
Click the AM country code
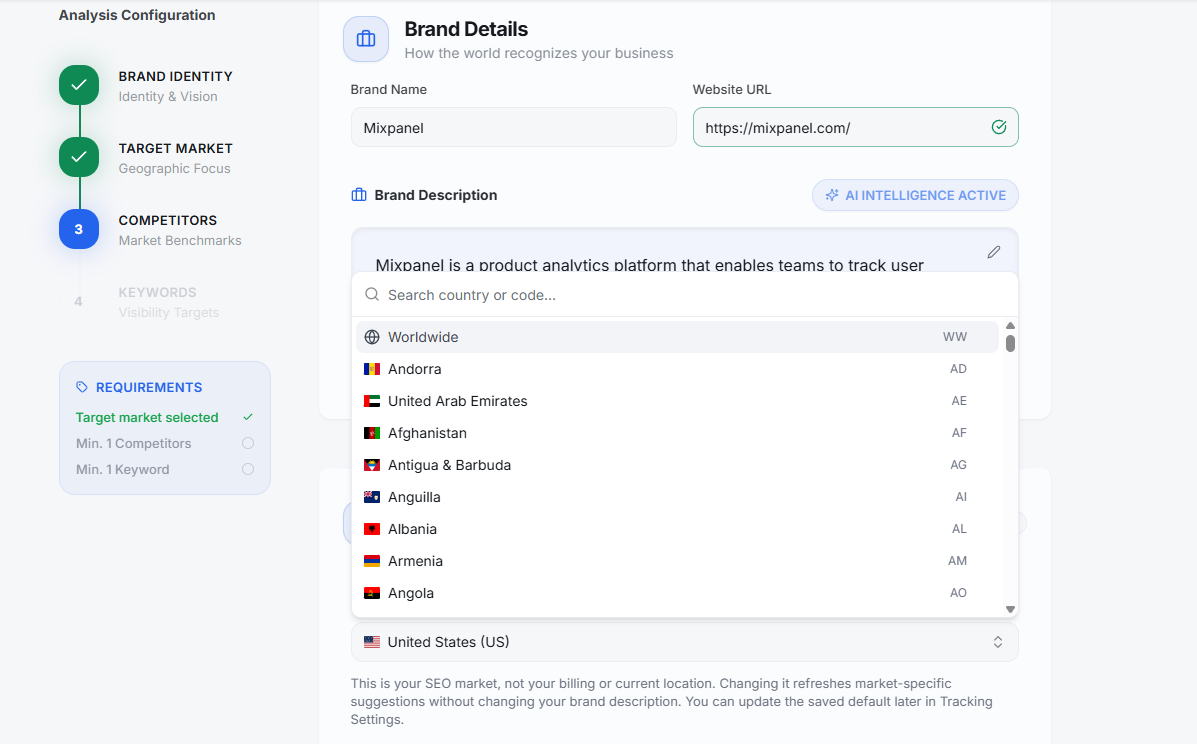tap(957, 562)
